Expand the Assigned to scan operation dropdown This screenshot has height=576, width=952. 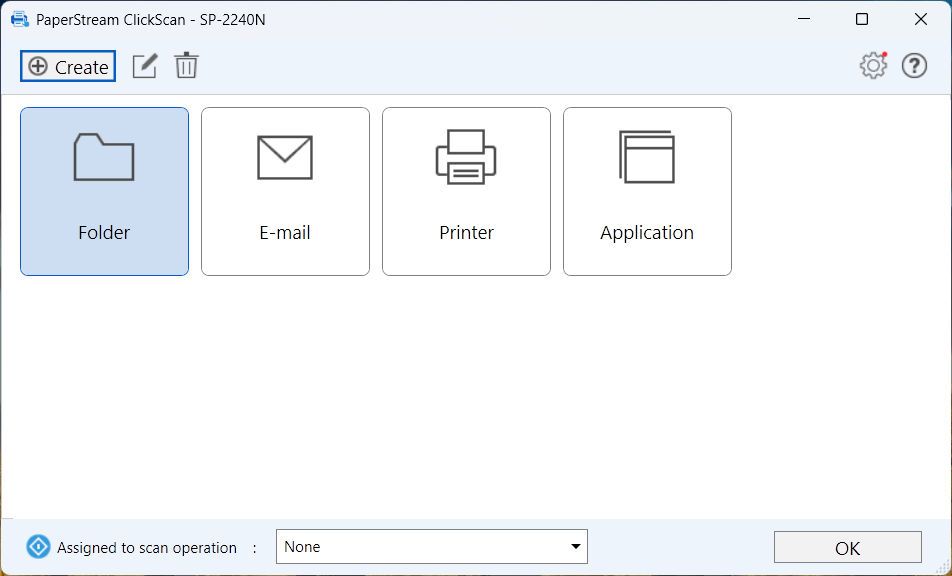(x=432, y=546)
